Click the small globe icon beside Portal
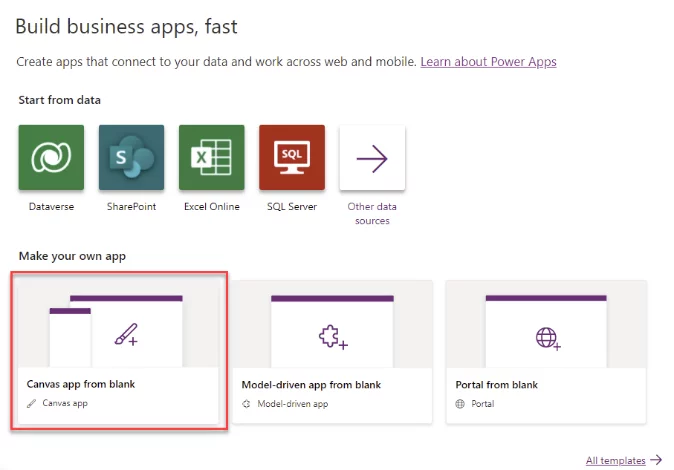 pos(460,404)
